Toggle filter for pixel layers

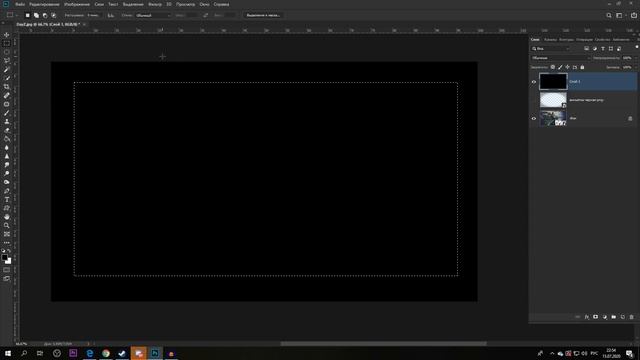click(587, 49)
